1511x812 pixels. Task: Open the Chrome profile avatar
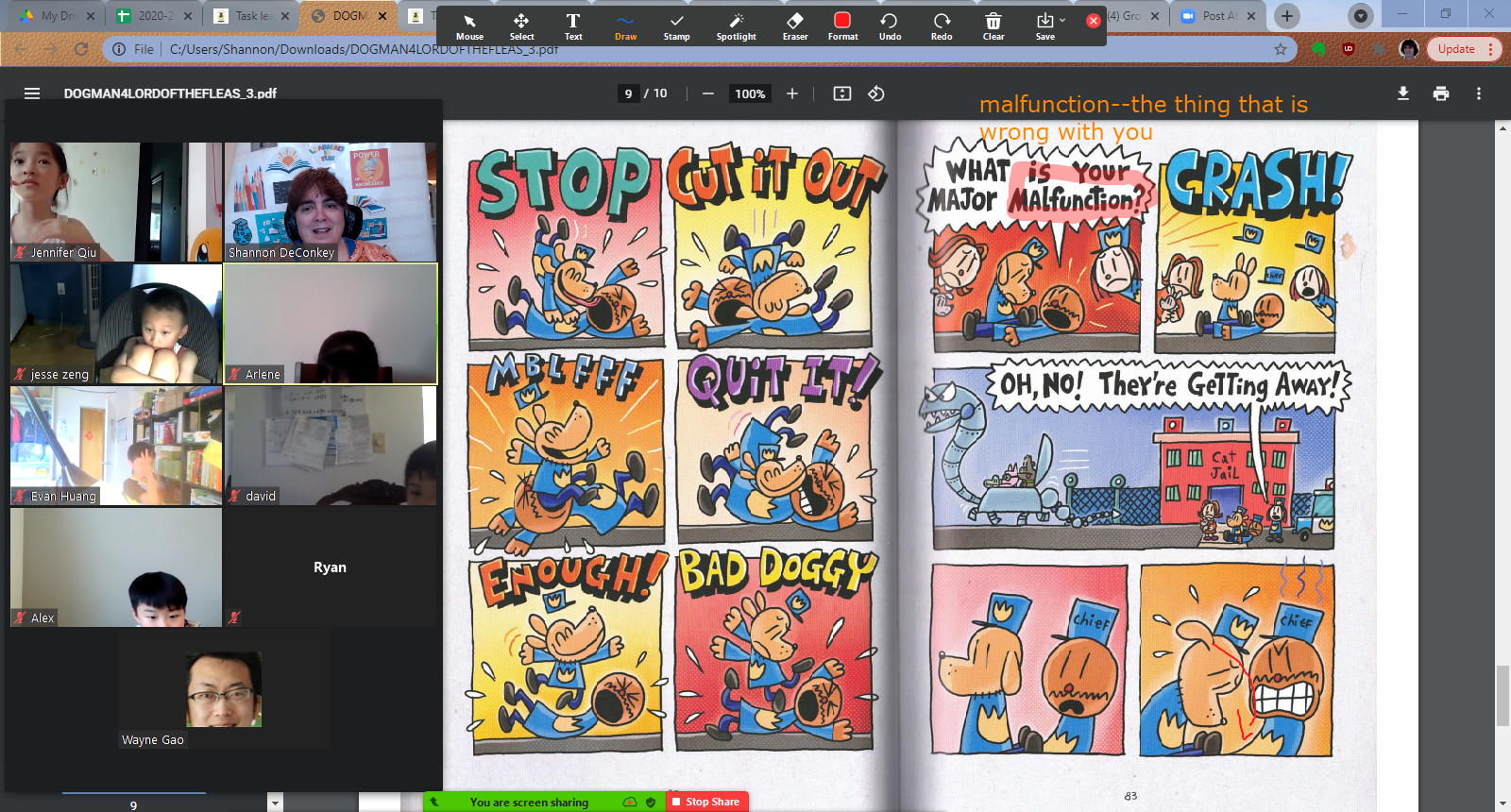tap(1409, 49)
